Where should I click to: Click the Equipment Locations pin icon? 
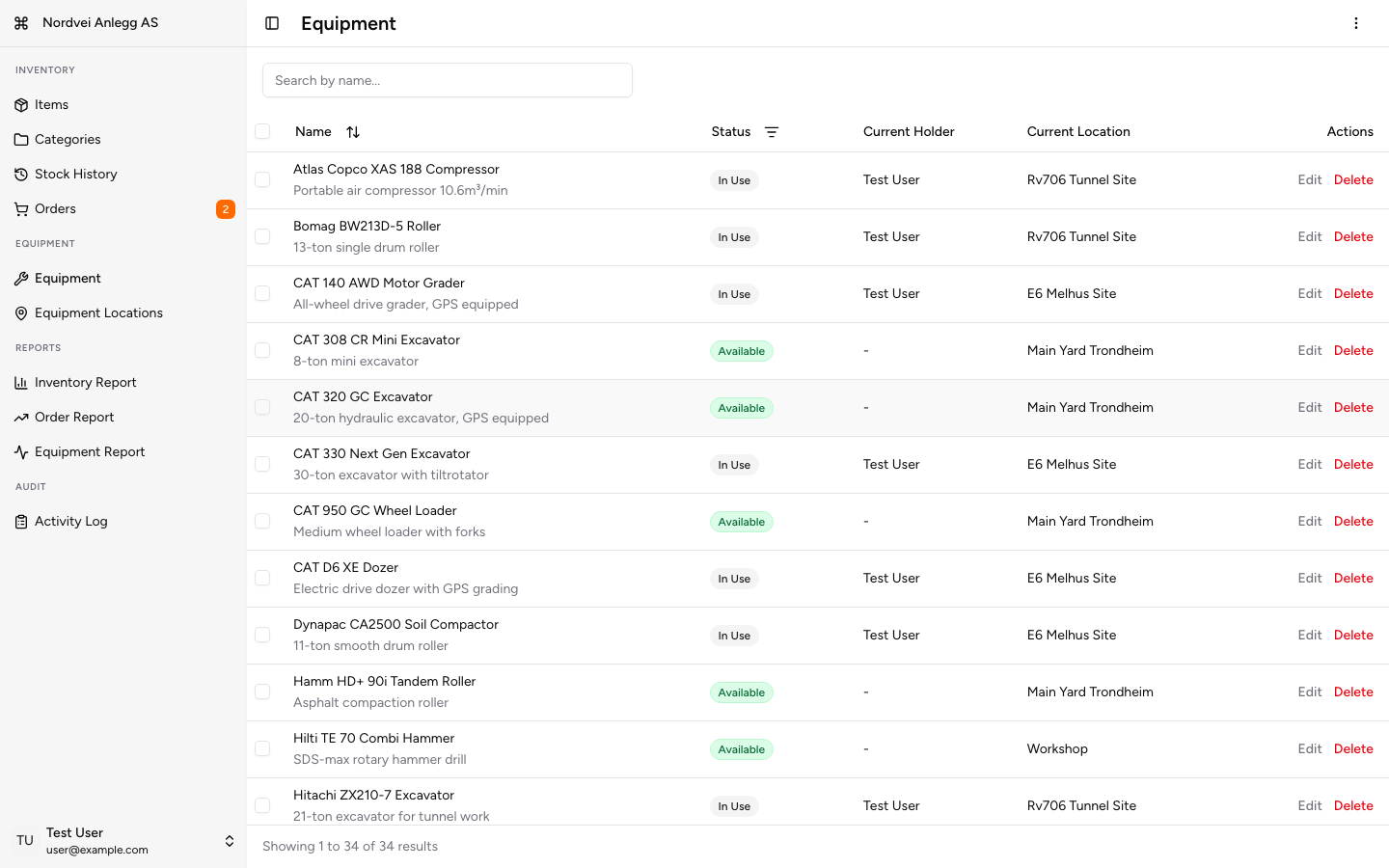[21, 312]
